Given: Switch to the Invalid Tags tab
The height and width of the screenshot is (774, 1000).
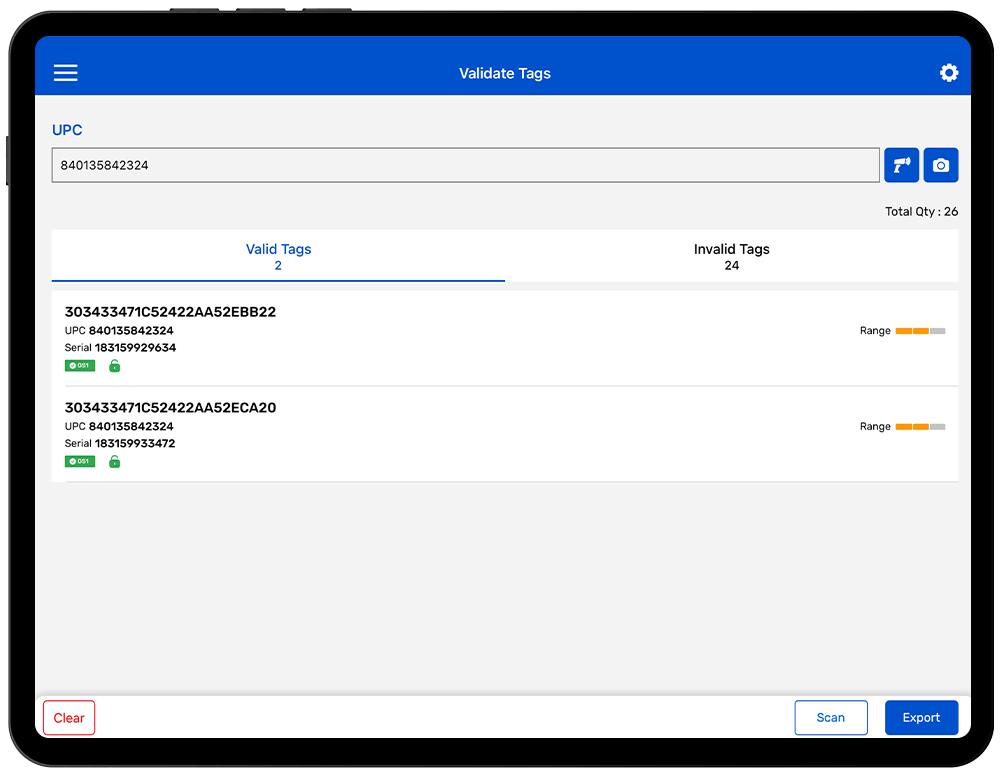Looking at the screenshot, I should pyautogui.click(x=731, y=257).
